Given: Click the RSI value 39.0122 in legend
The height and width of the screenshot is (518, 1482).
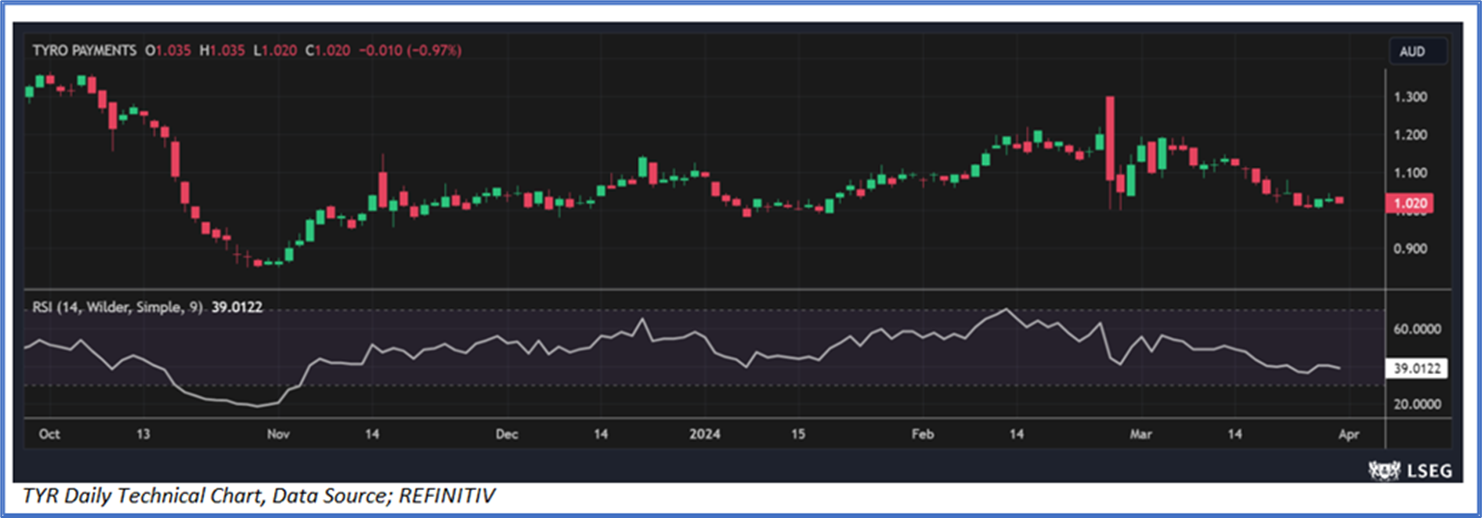Looking at the screenshot, I should coord(237,307).
